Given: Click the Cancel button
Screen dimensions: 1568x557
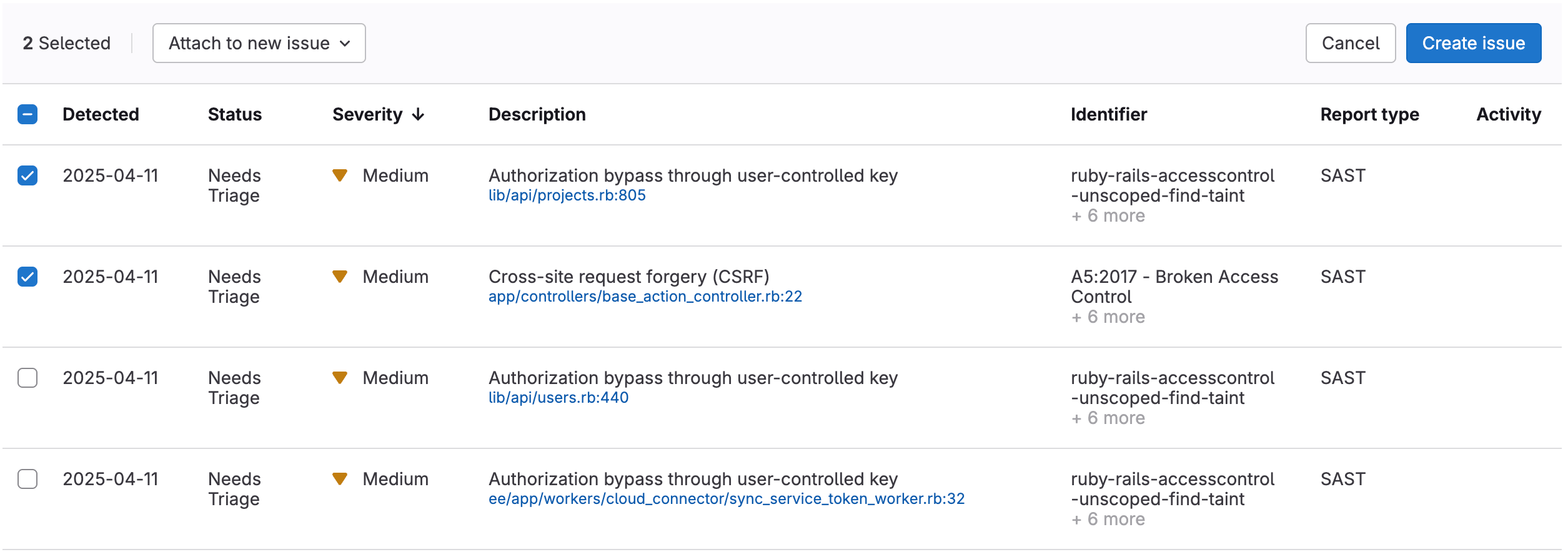Looking at the screenshot, I should pos(1350,43).
